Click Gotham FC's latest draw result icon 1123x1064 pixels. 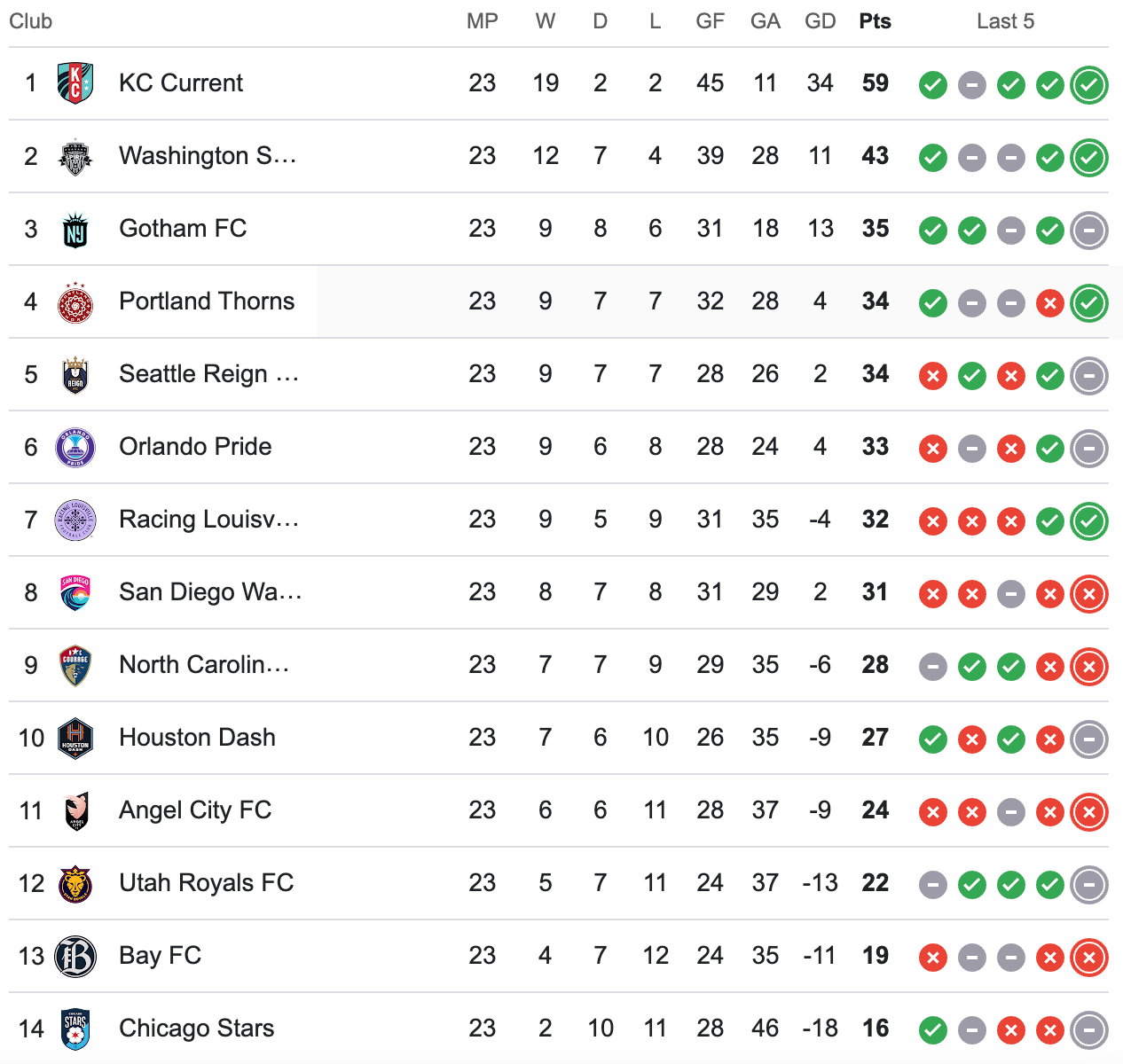(x=1089, y=231)
